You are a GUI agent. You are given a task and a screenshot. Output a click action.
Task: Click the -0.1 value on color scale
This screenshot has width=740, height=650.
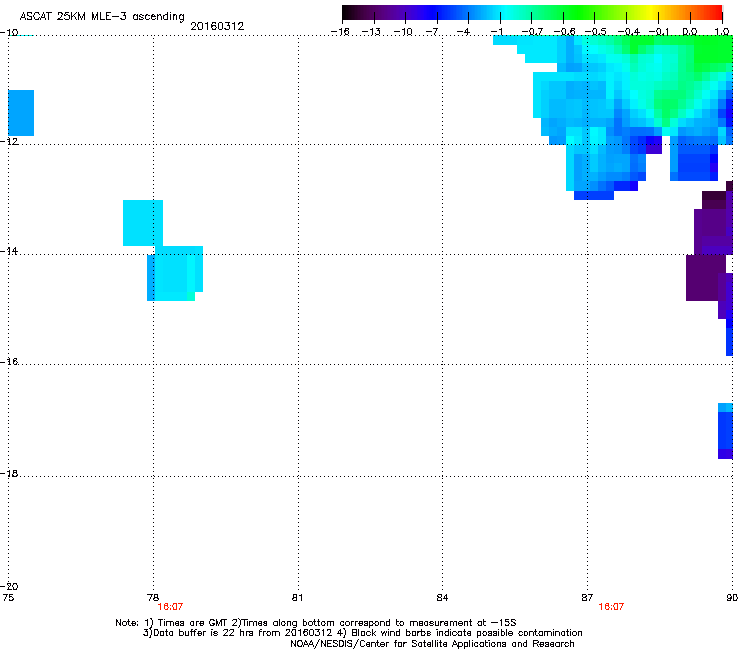[x=659, y=32]
